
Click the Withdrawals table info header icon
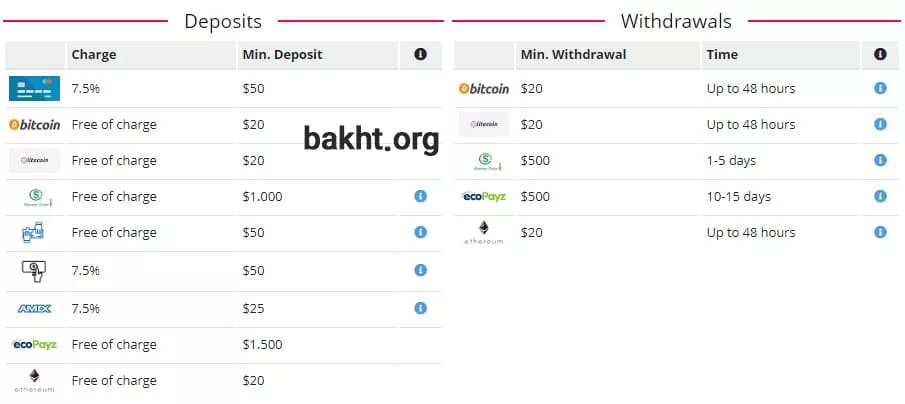880,54
